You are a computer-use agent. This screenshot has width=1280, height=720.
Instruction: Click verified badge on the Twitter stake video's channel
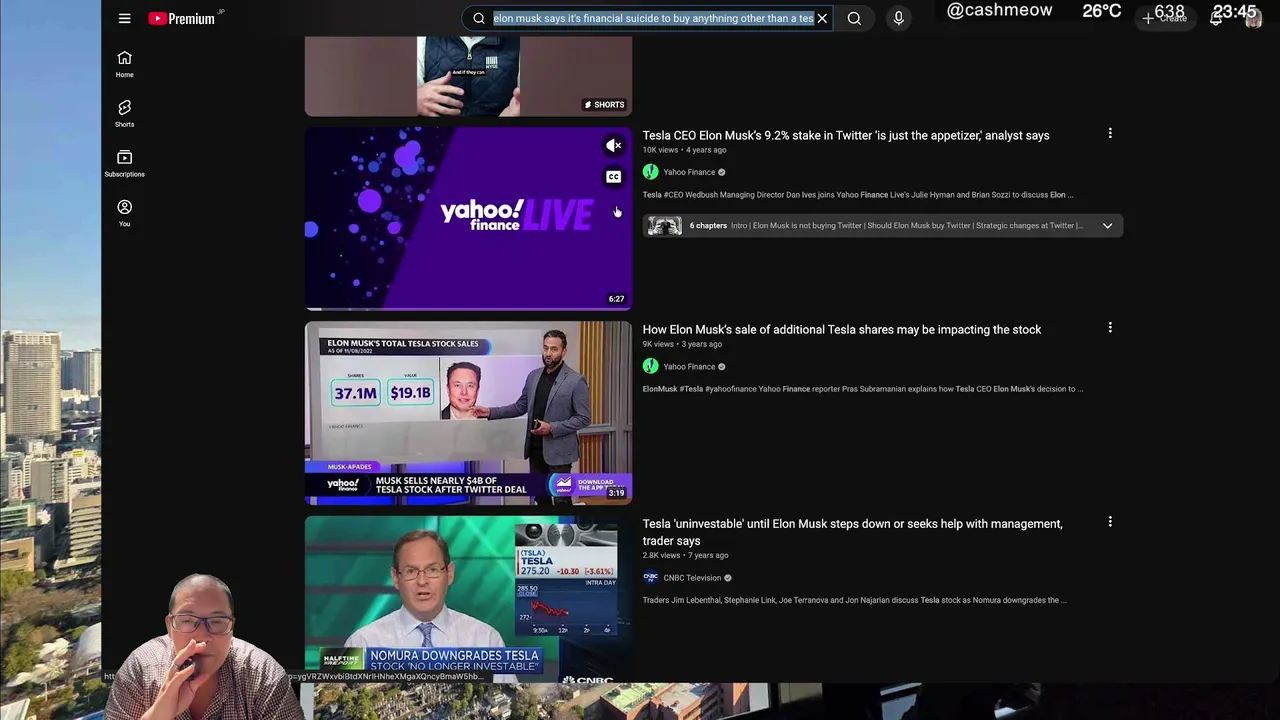(x=722, y=172)
